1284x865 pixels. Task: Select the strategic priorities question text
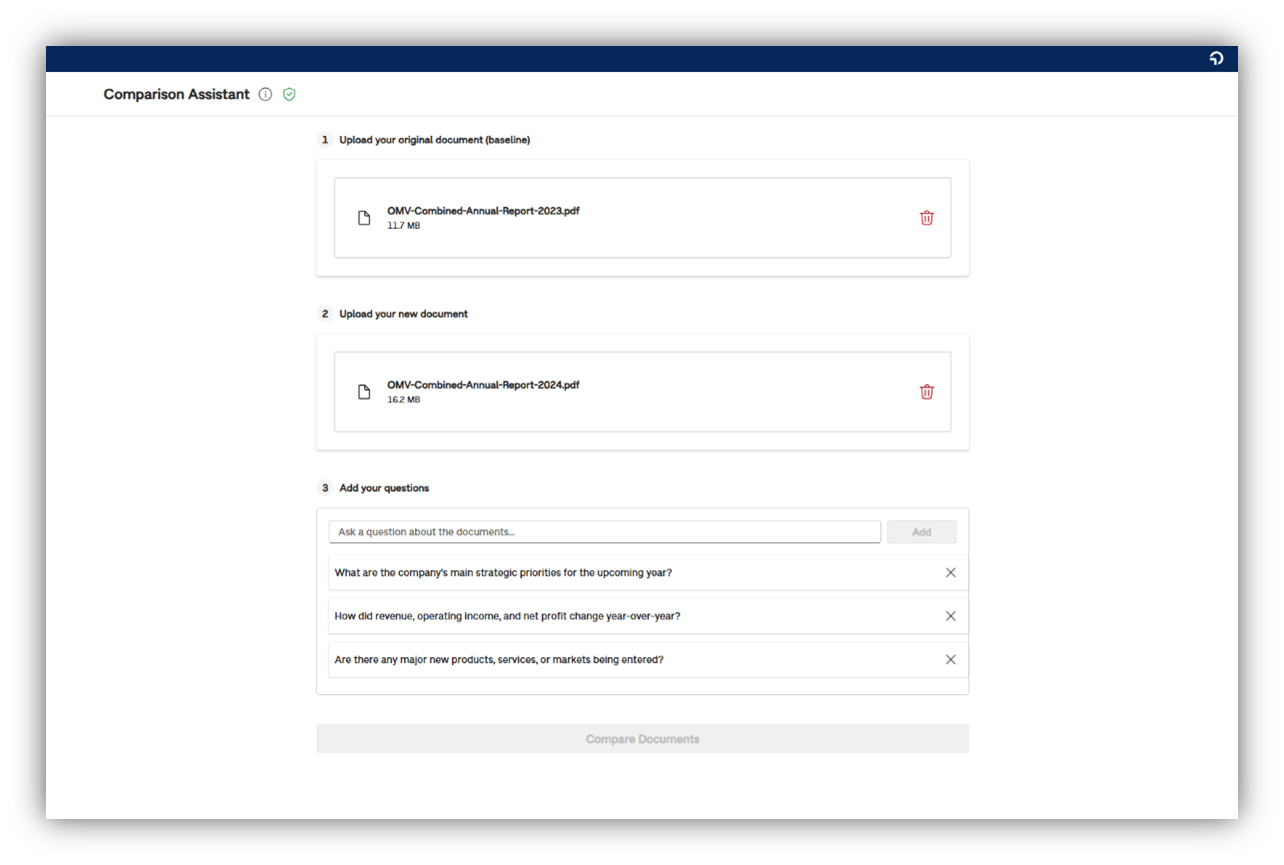tap(503, 573)
